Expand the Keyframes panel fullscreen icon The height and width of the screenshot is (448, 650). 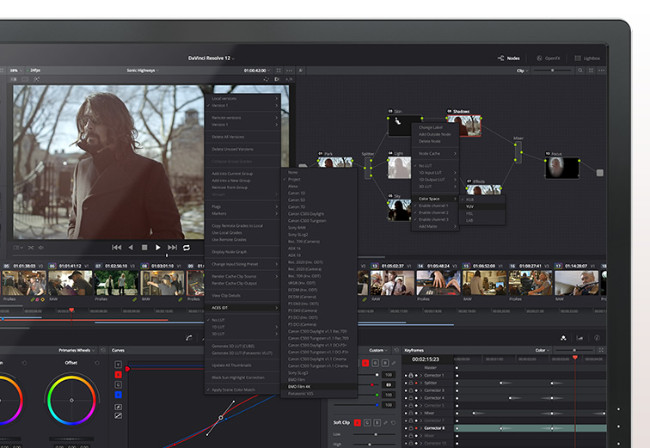[x=601, y=350]
